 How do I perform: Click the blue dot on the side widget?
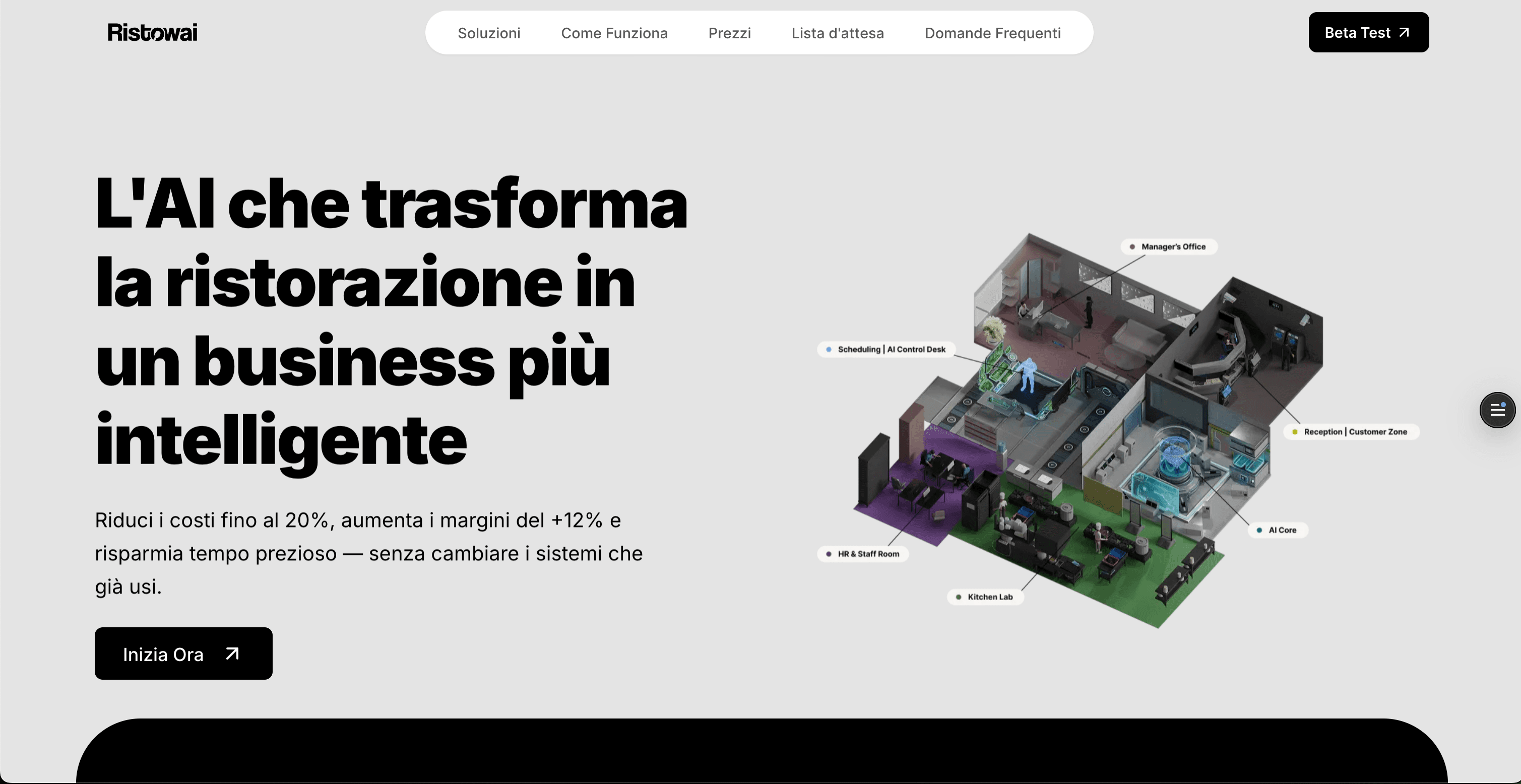pyautogui.click(x=1503, y=405)
